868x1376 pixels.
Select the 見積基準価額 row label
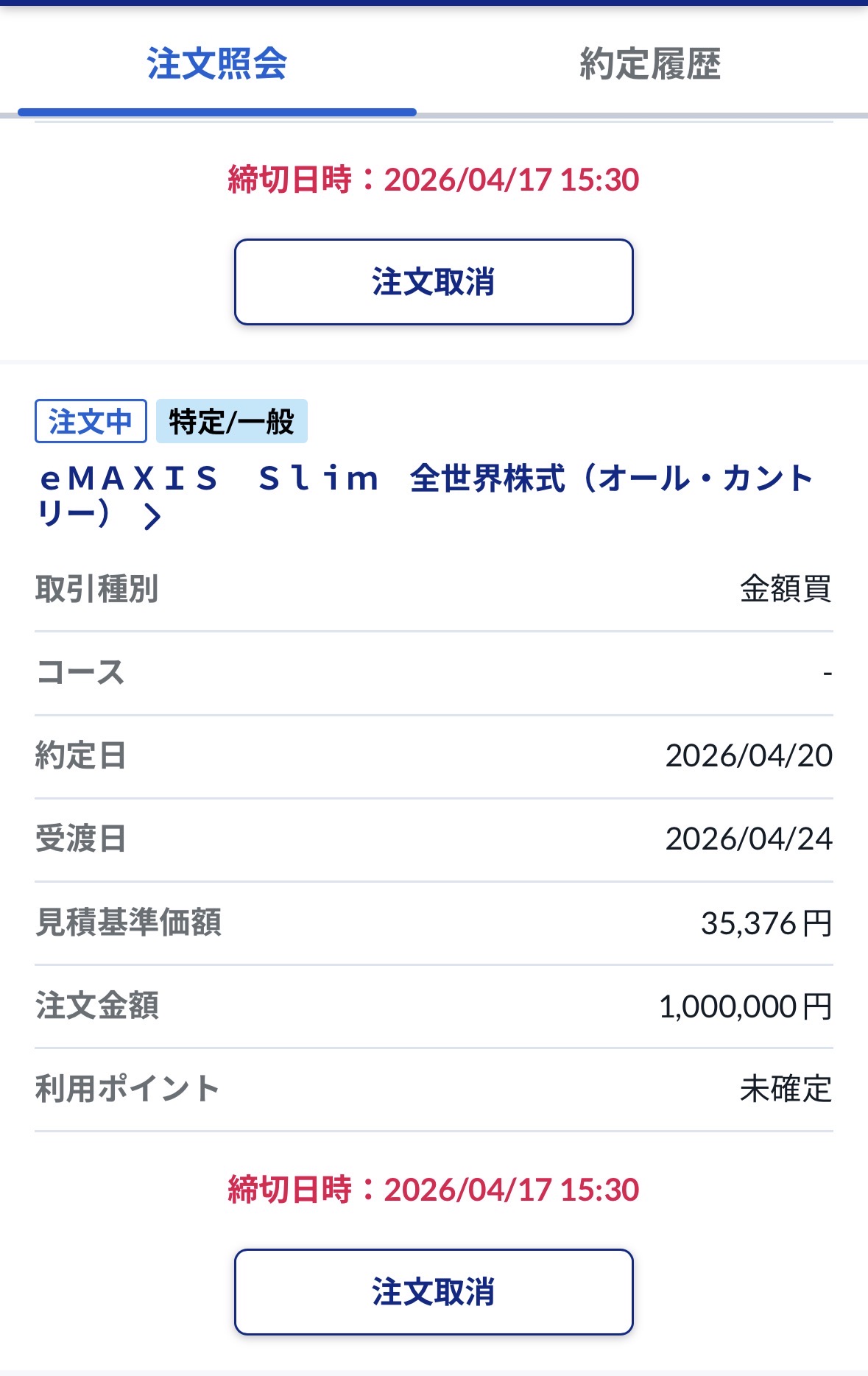128,922
